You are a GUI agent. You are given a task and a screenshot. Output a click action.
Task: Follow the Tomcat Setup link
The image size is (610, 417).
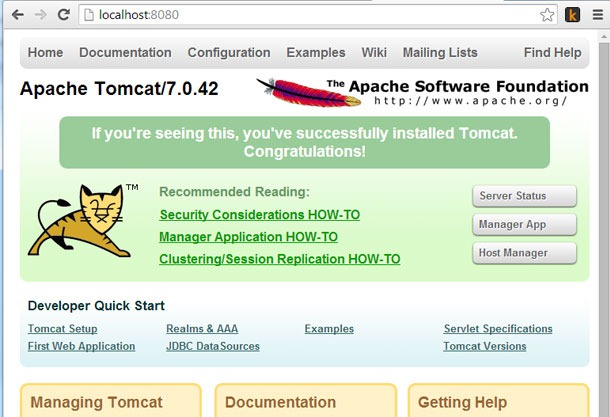pyautogui.click(x=63, y=329)
